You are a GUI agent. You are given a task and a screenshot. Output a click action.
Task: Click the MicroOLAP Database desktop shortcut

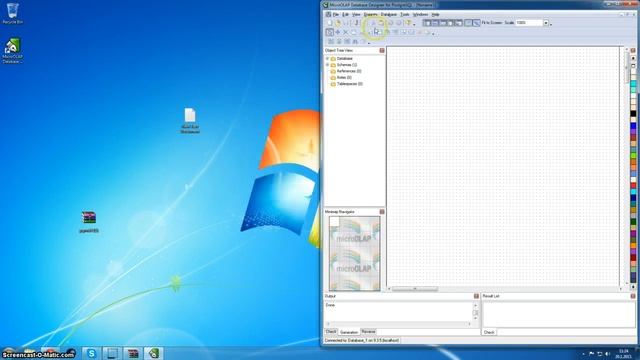[x=13, y=51]
